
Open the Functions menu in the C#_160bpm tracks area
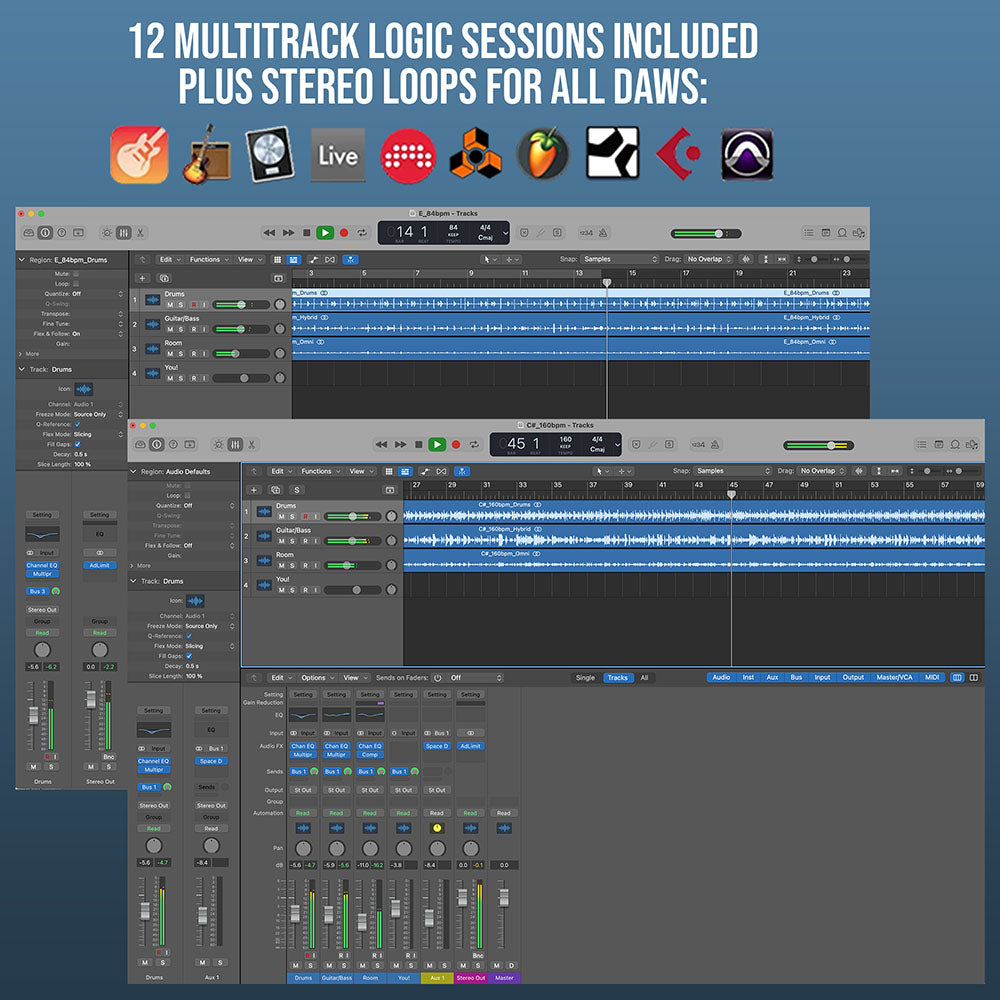pyautogui.click(x=320, y=471)
